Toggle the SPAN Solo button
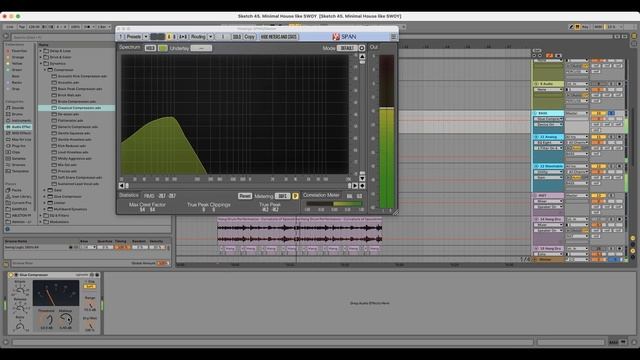This screenshot has height=360, width=640. coord(237,37)
